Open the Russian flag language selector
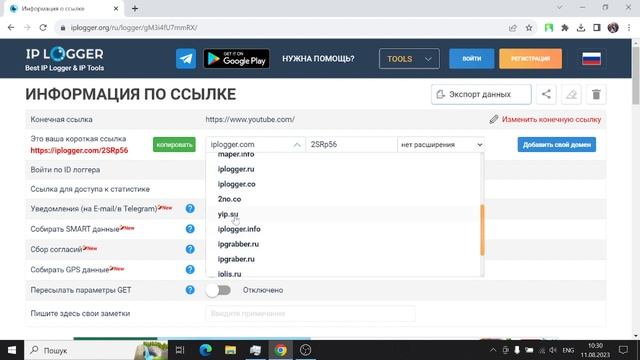 (x=591, y=58)
